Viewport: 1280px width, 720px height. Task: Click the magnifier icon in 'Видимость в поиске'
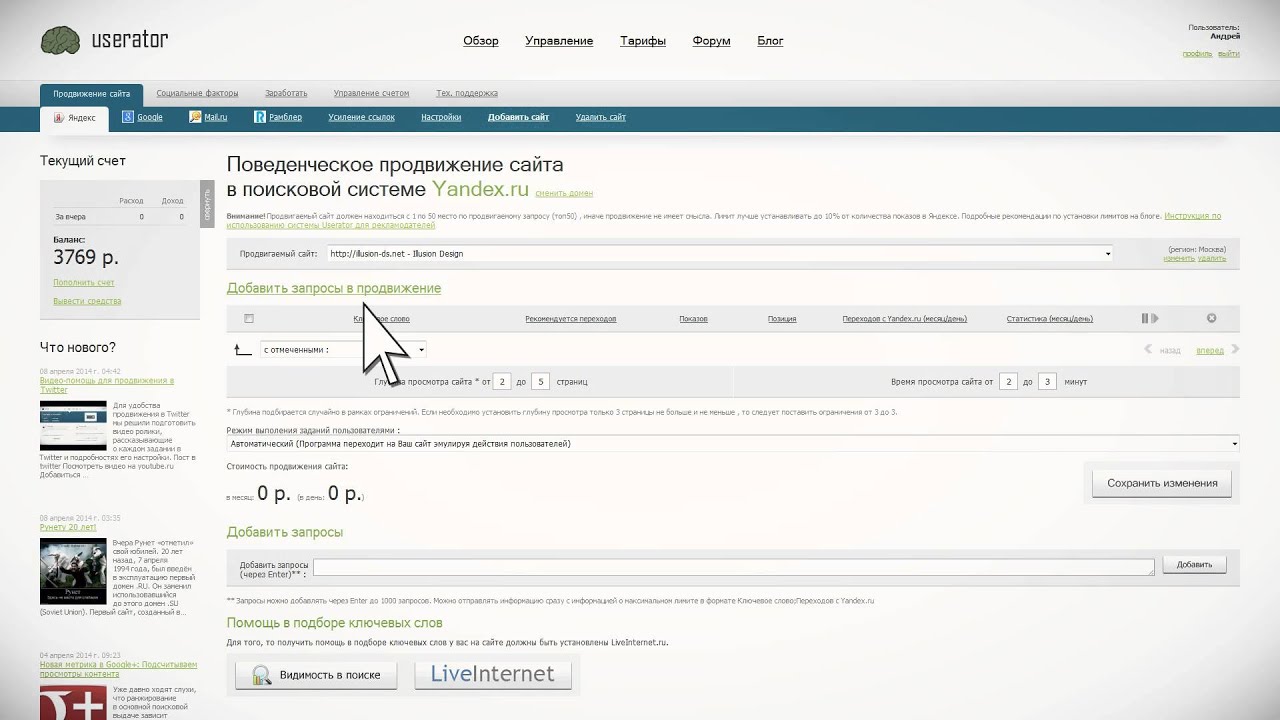click(262, 675)
